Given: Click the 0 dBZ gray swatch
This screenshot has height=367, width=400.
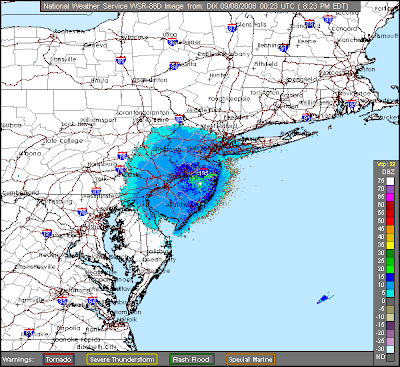Looking at the screenshot, I should 390,301.
